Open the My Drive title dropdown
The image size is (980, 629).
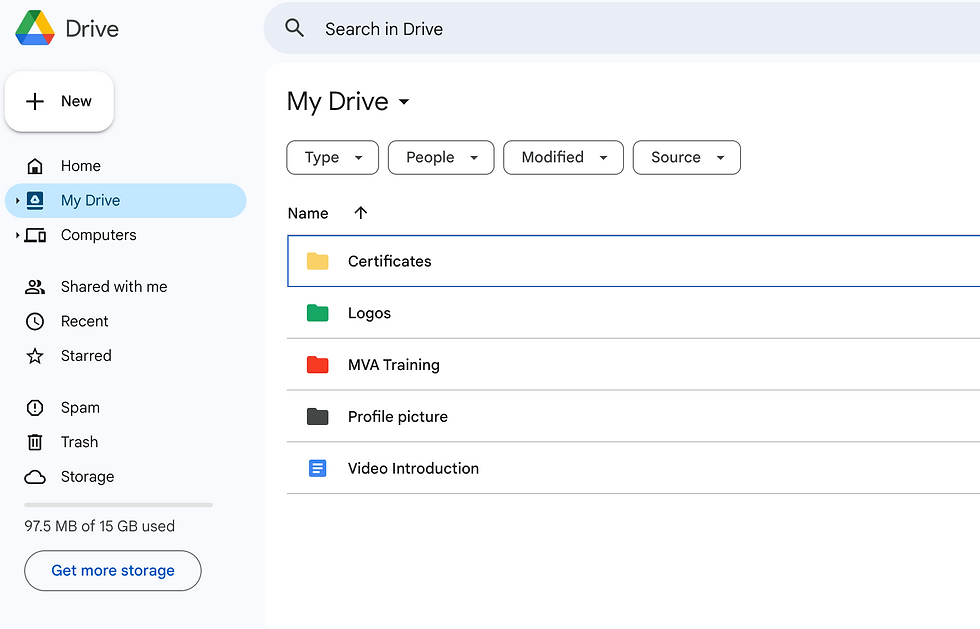coord(404,102)
